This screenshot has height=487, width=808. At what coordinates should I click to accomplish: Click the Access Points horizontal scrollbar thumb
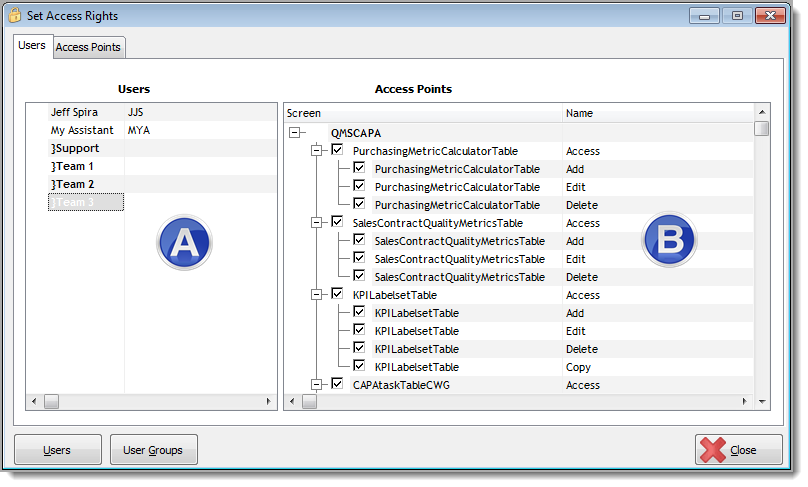pyautogui.click(x=310, y=401)
